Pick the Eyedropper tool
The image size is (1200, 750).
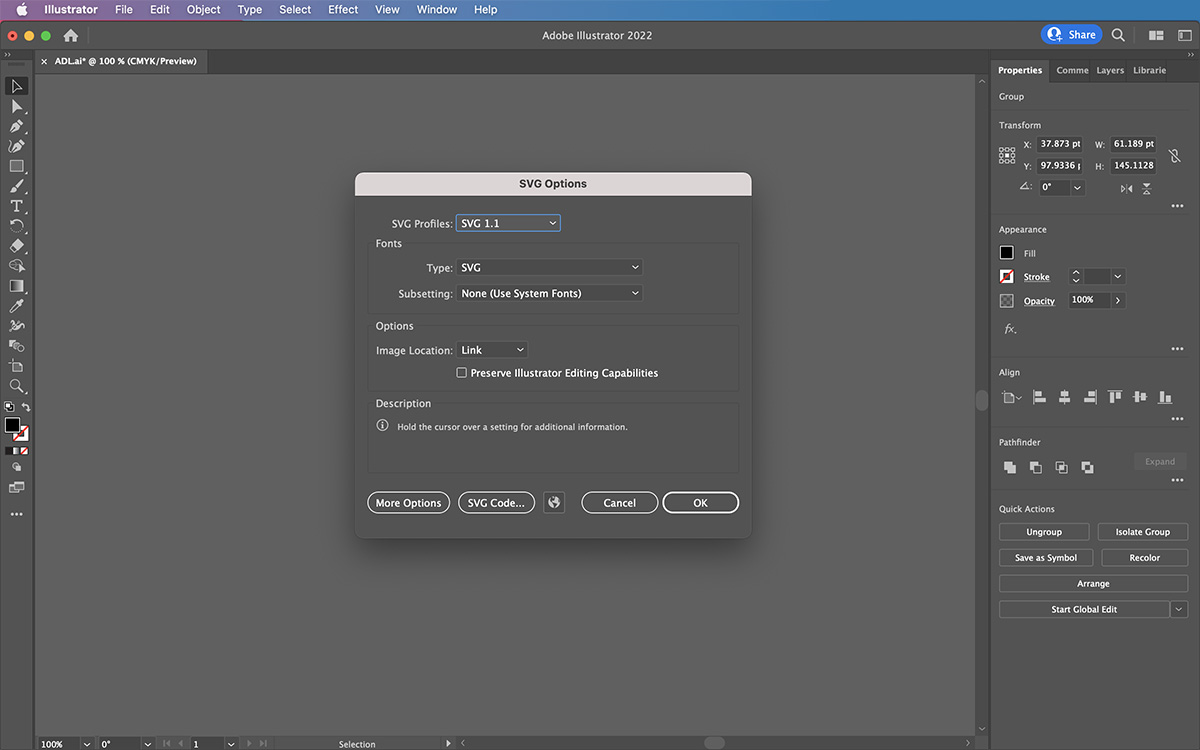(x=16, y=306)
